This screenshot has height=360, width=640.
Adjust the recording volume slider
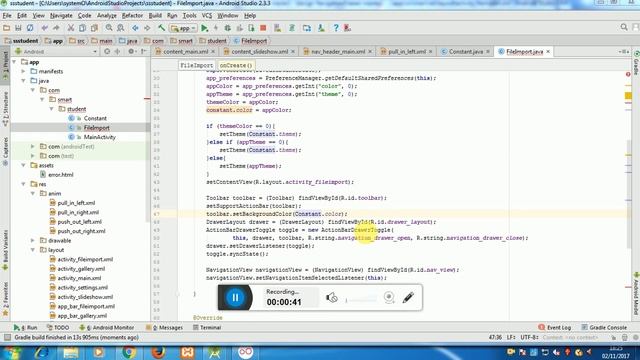[x=361, y=300]
